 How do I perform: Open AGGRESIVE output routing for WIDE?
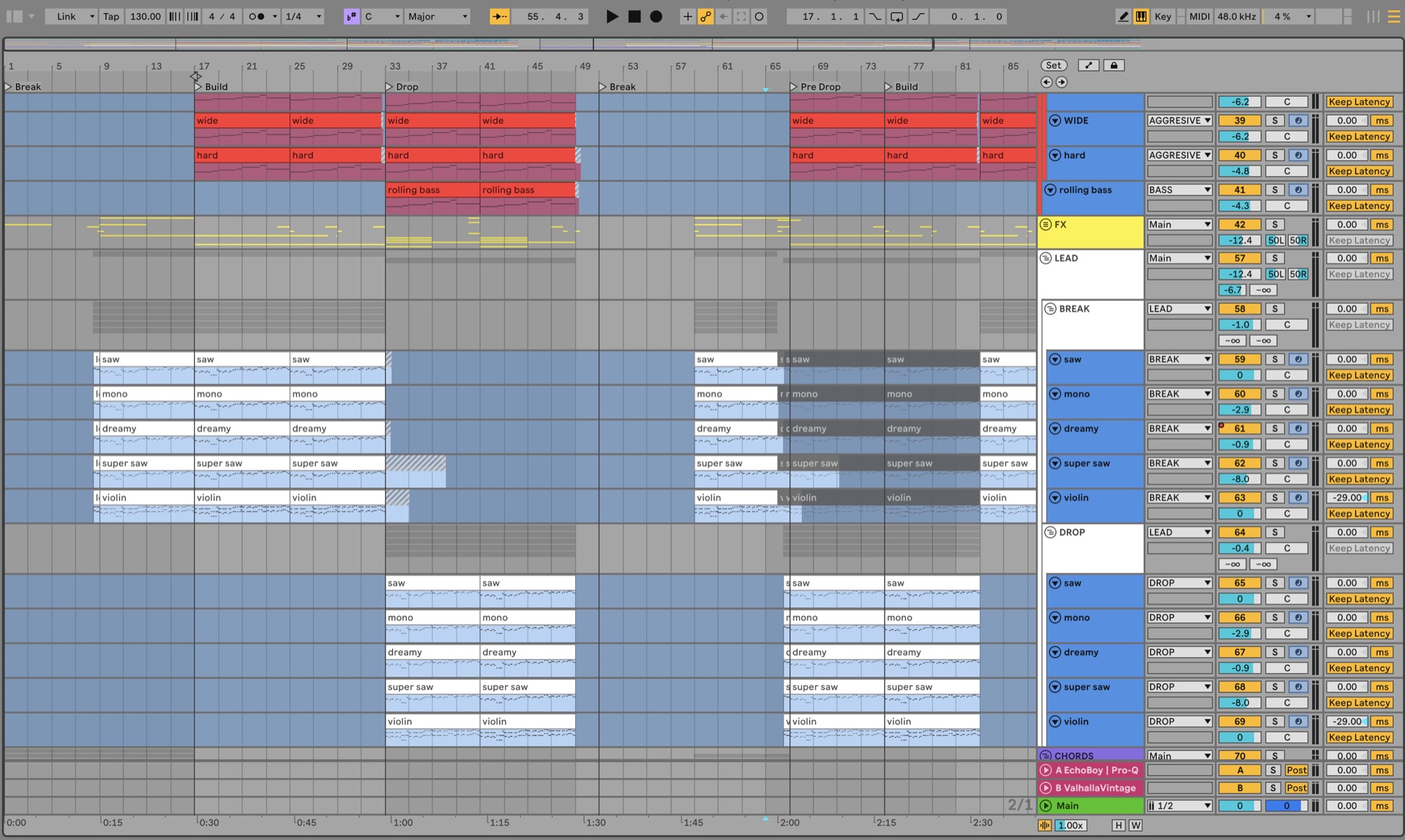tap(1179, 120)
